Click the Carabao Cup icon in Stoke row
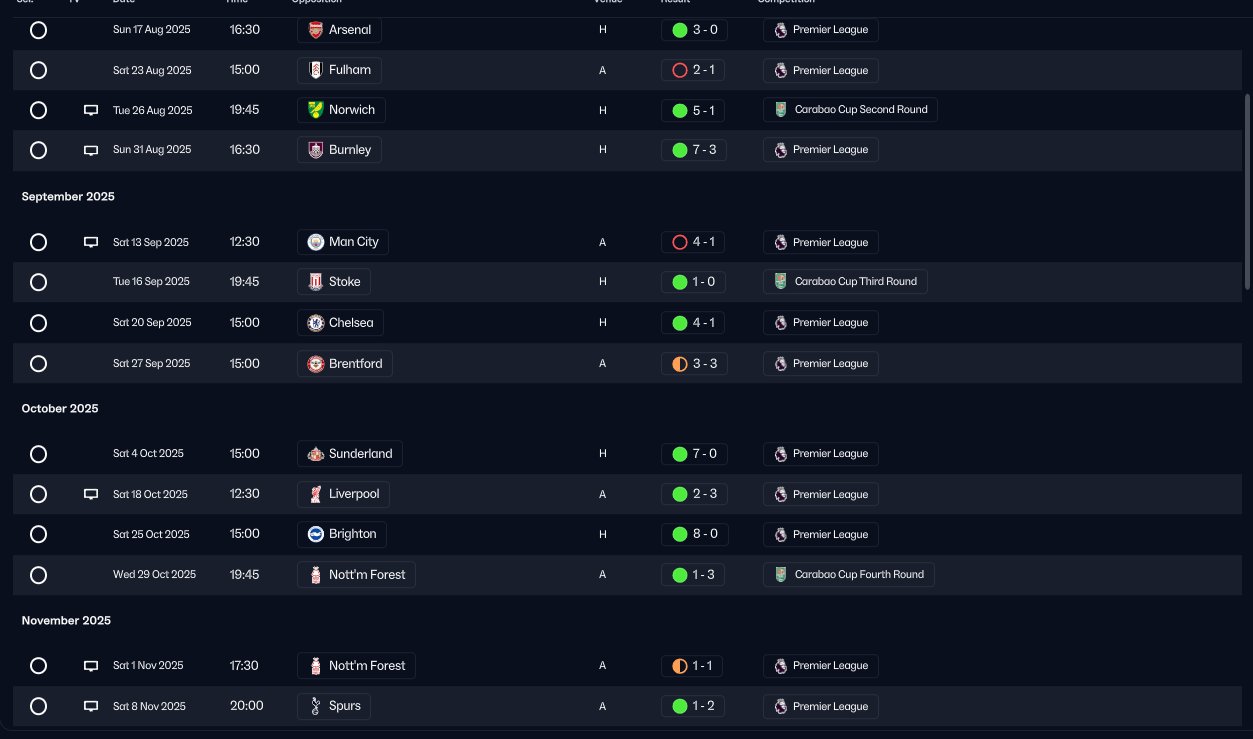This screenshot has width=1253, height=739. tap(781, 282)
